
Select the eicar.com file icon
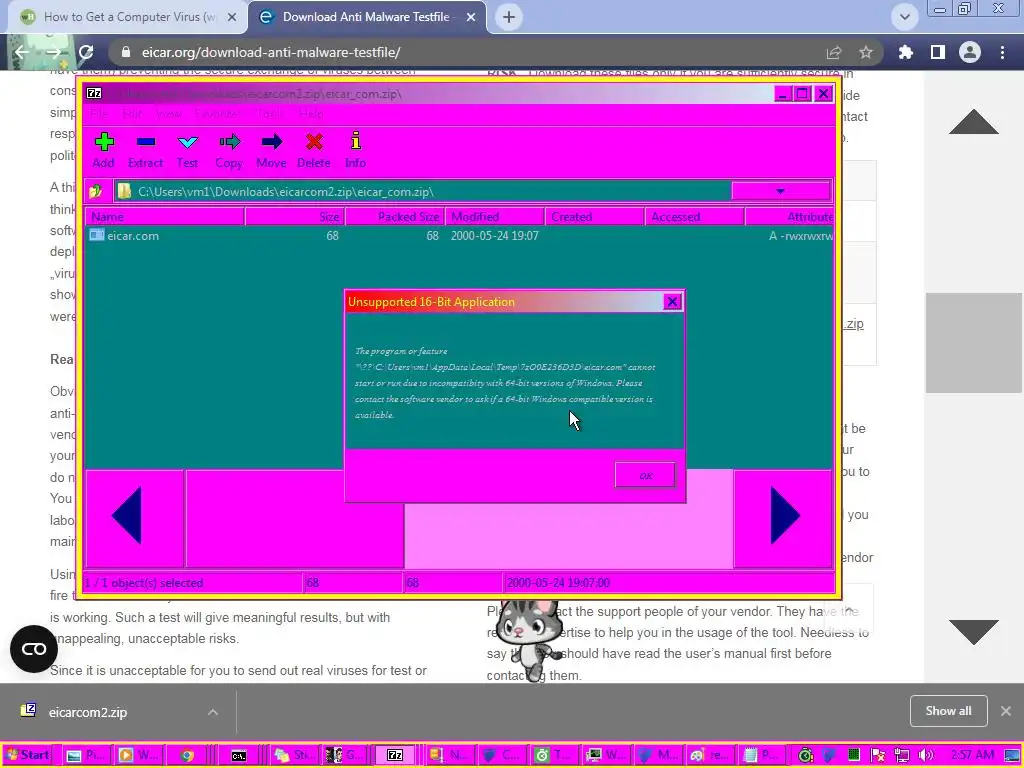tap(97, 235)
